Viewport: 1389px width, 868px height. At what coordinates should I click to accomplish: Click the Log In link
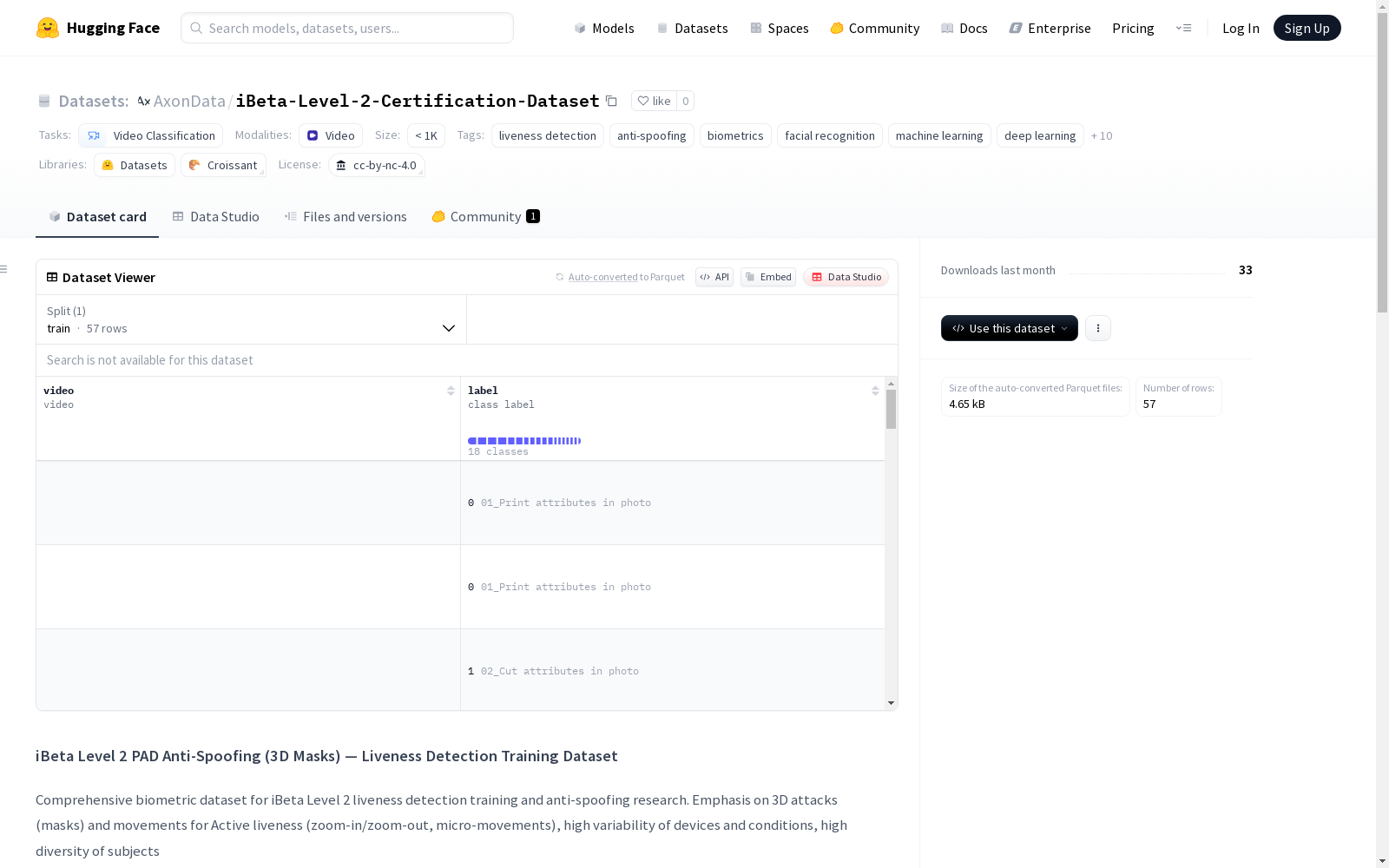pos(1241,28)
